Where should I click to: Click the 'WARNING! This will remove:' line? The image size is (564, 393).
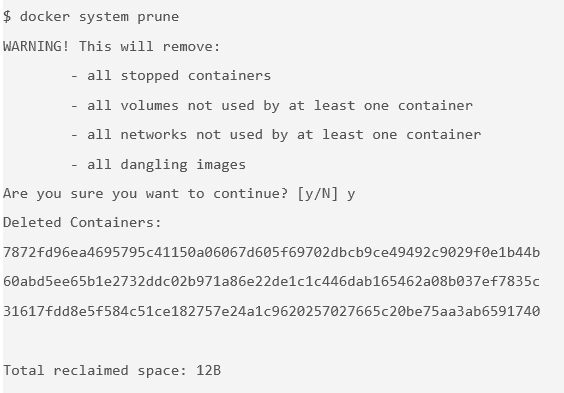(112, 46)
